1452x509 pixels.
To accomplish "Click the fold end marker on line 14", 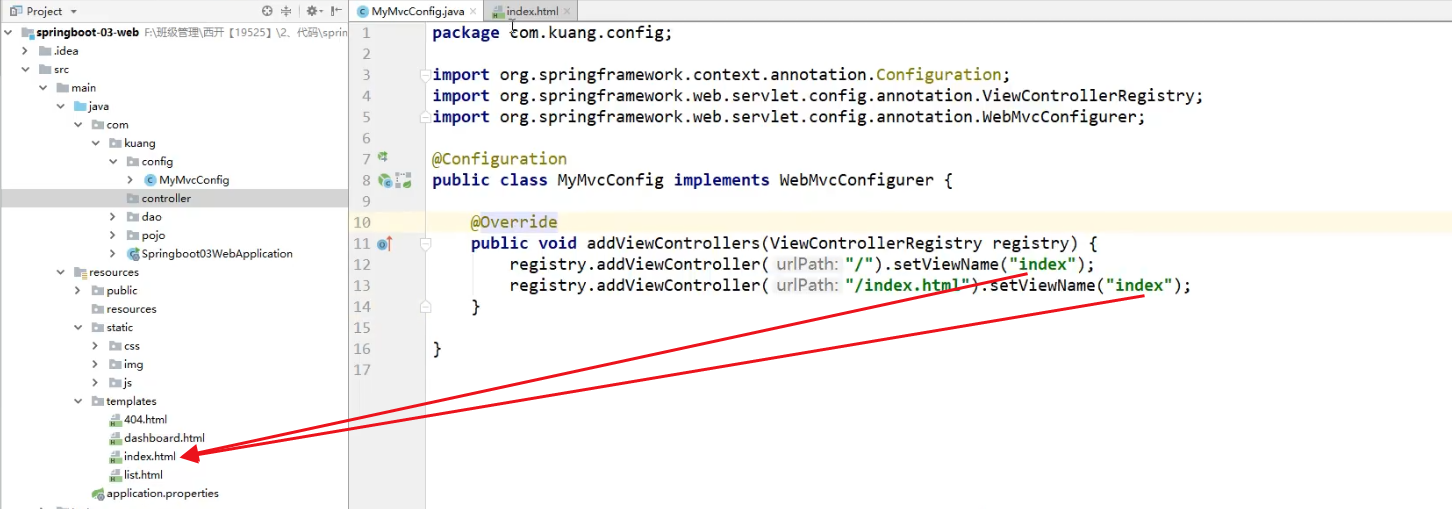I will tap(425, 306).
